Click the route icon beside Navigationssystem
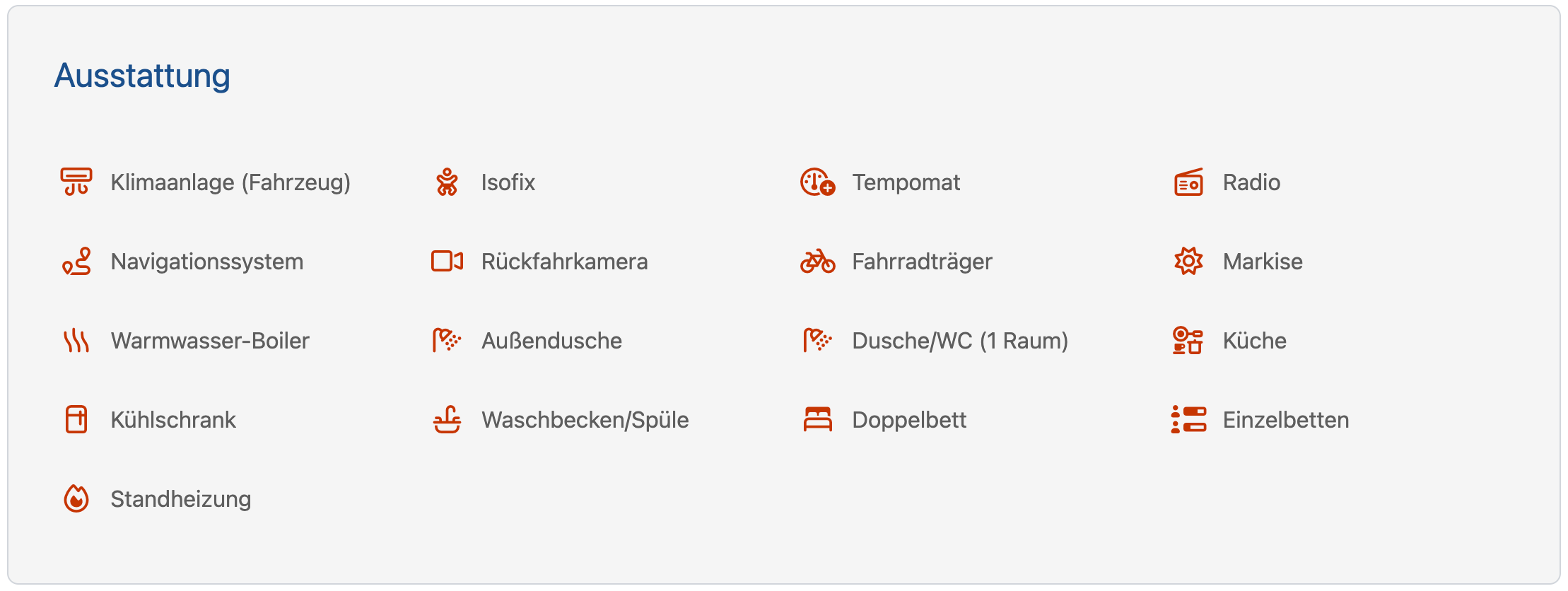1568x591 pixels. pyautogui.click(x=76, y=261)
